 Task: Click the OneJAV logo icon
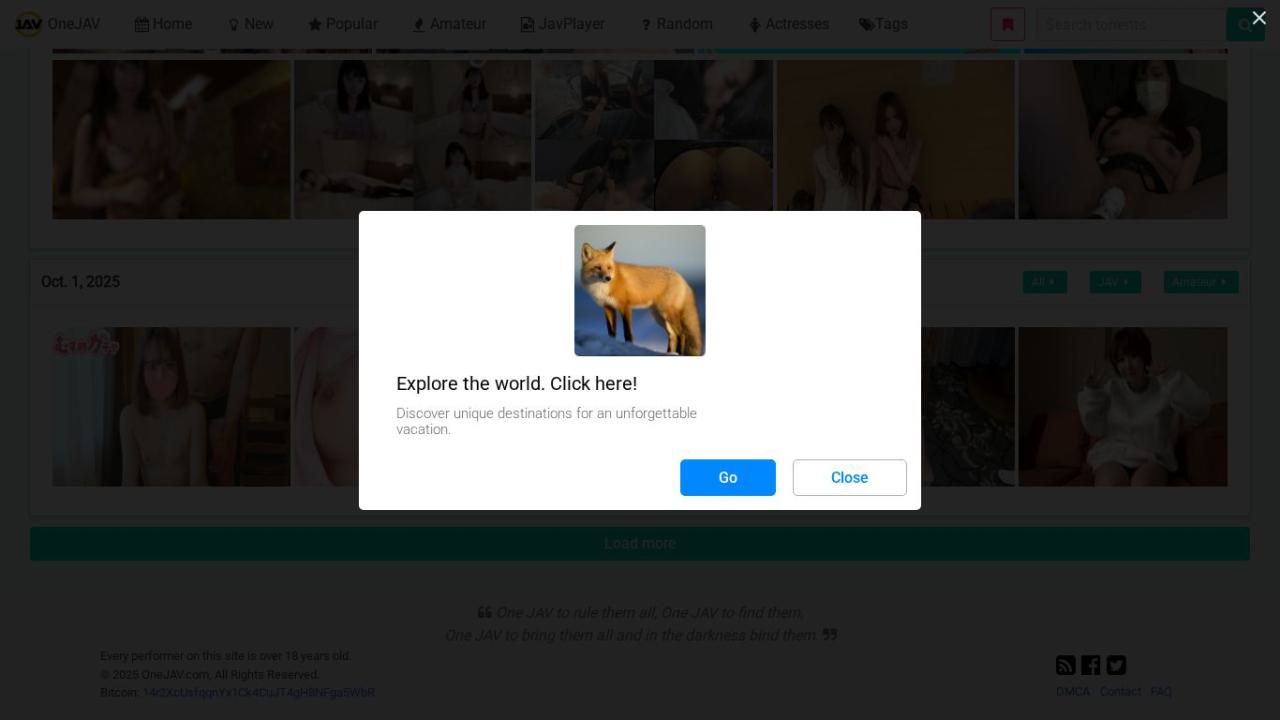point(28,24)
